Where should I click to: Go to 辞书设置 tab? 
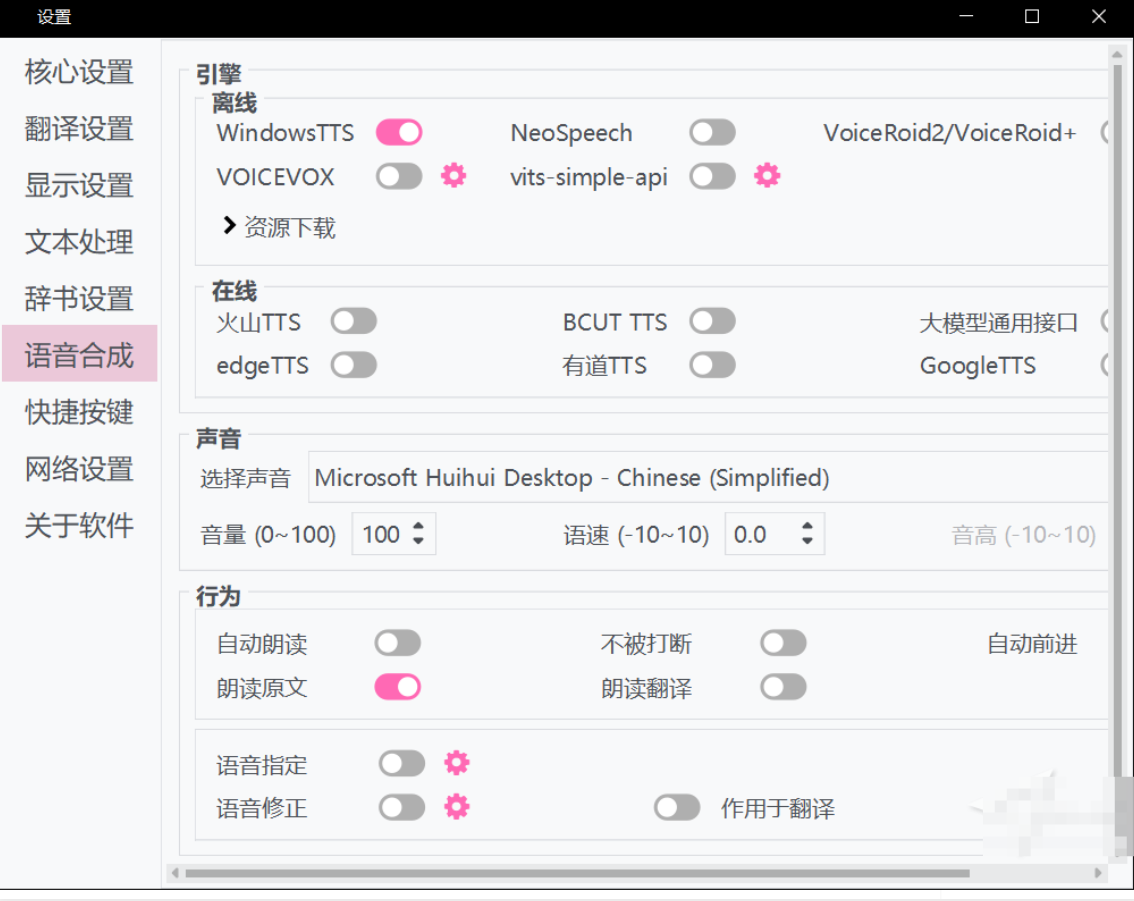pyautogui.click(x=80, y=298)
